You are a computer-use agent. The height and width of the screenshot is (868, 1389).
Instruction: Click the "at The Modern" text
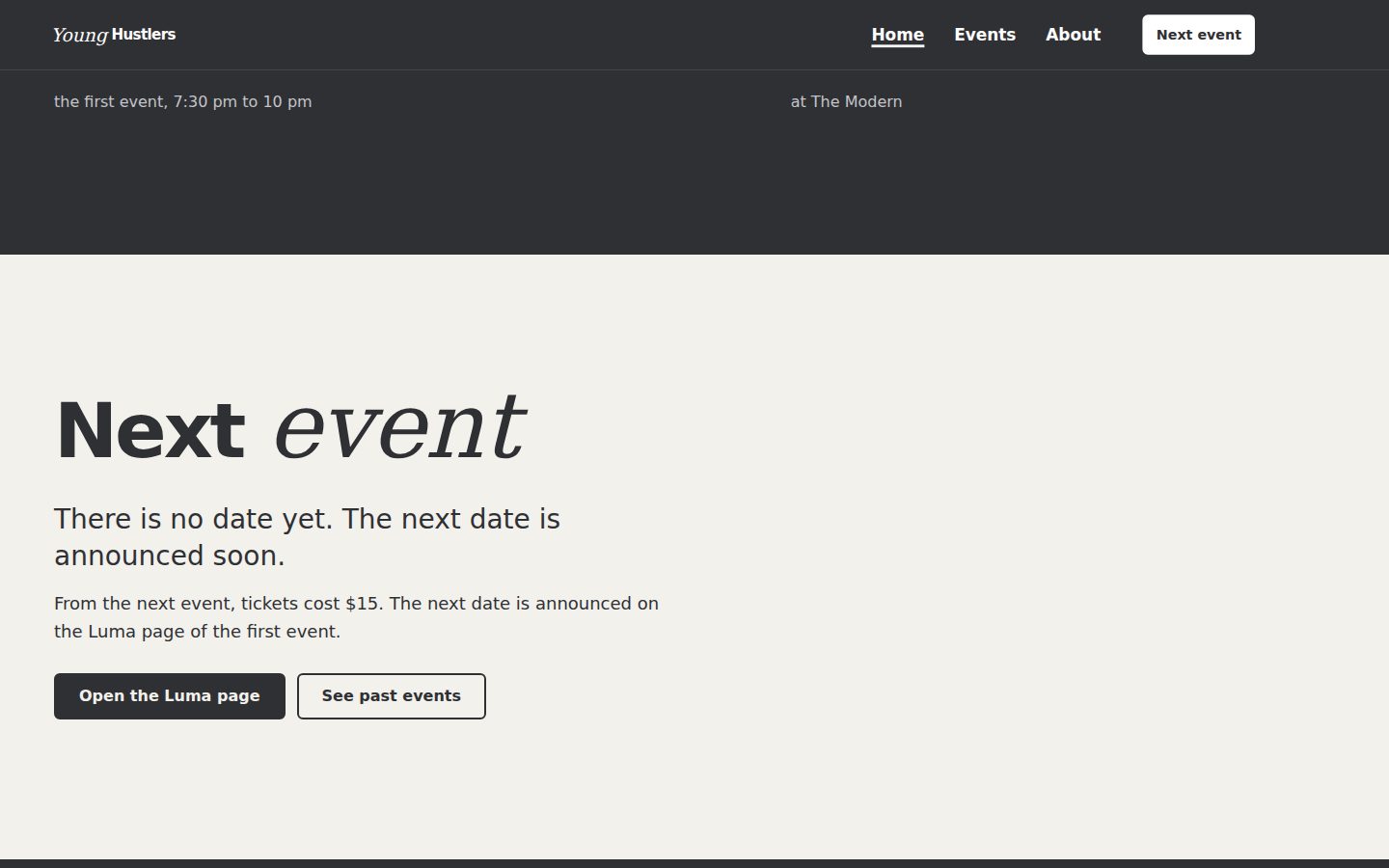click(847, 101)
